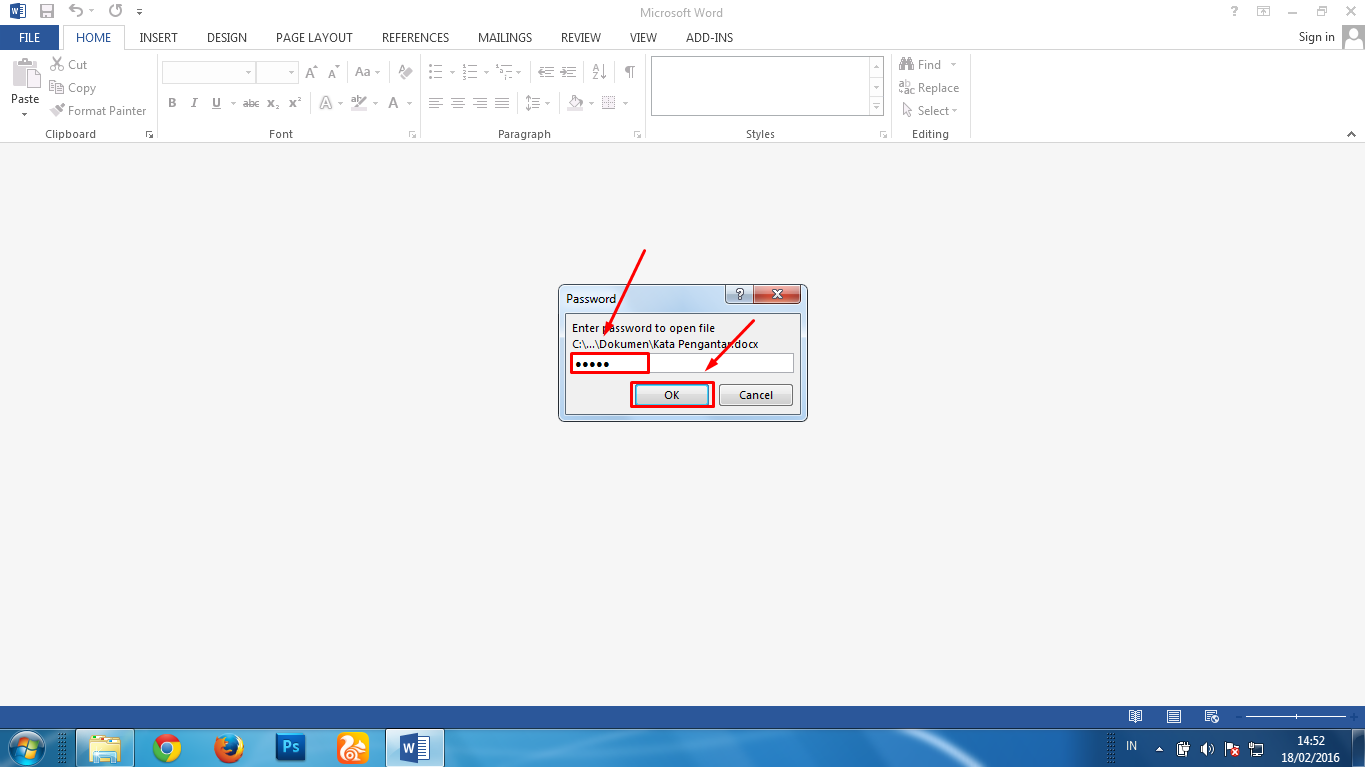1365x767 pixels.
Task: Click the Paste icon
Action: coord(25,73)
